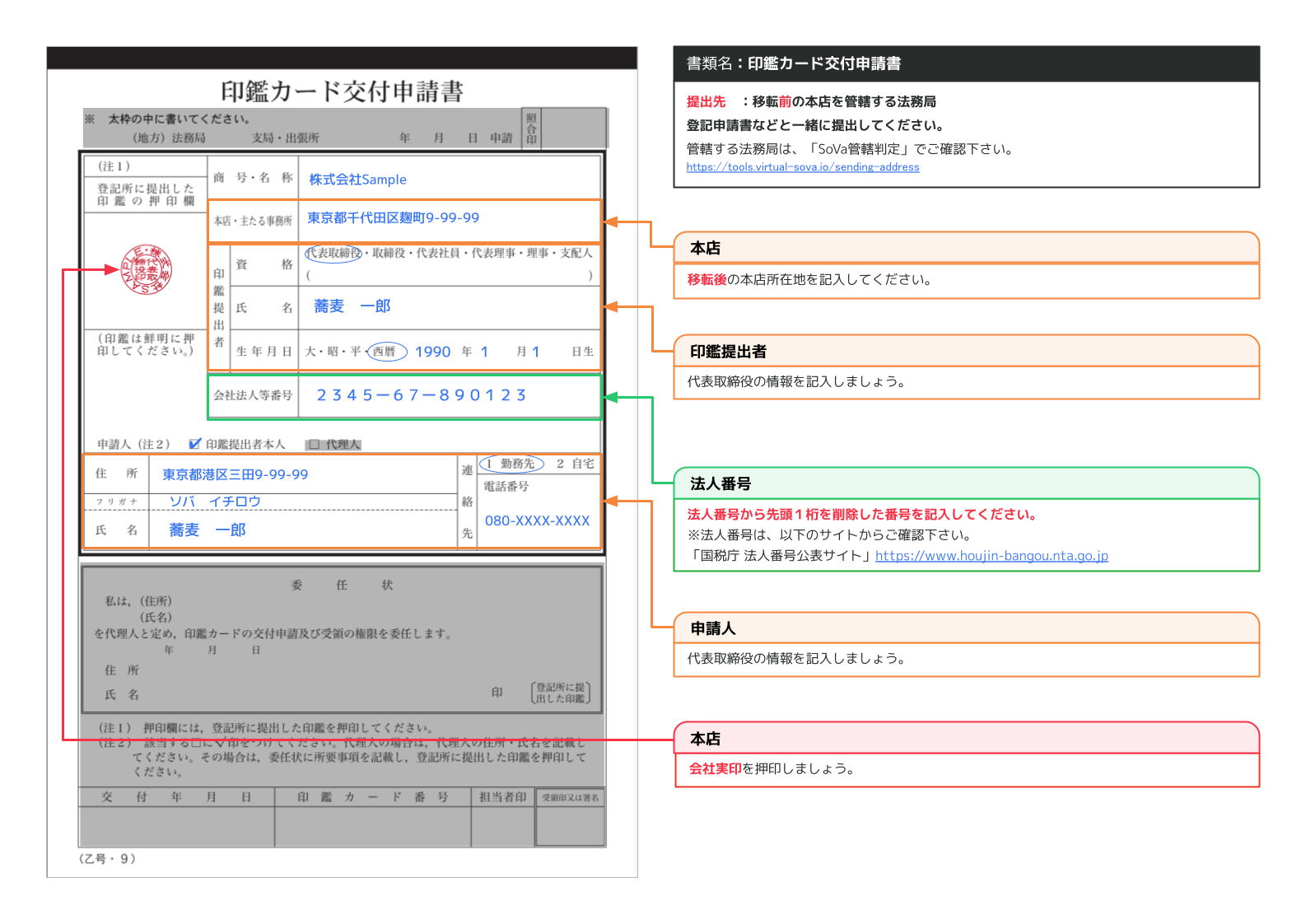Click corporate number 2345-67-890123
Screen dimensions: 1306x924
click(421, 395)
